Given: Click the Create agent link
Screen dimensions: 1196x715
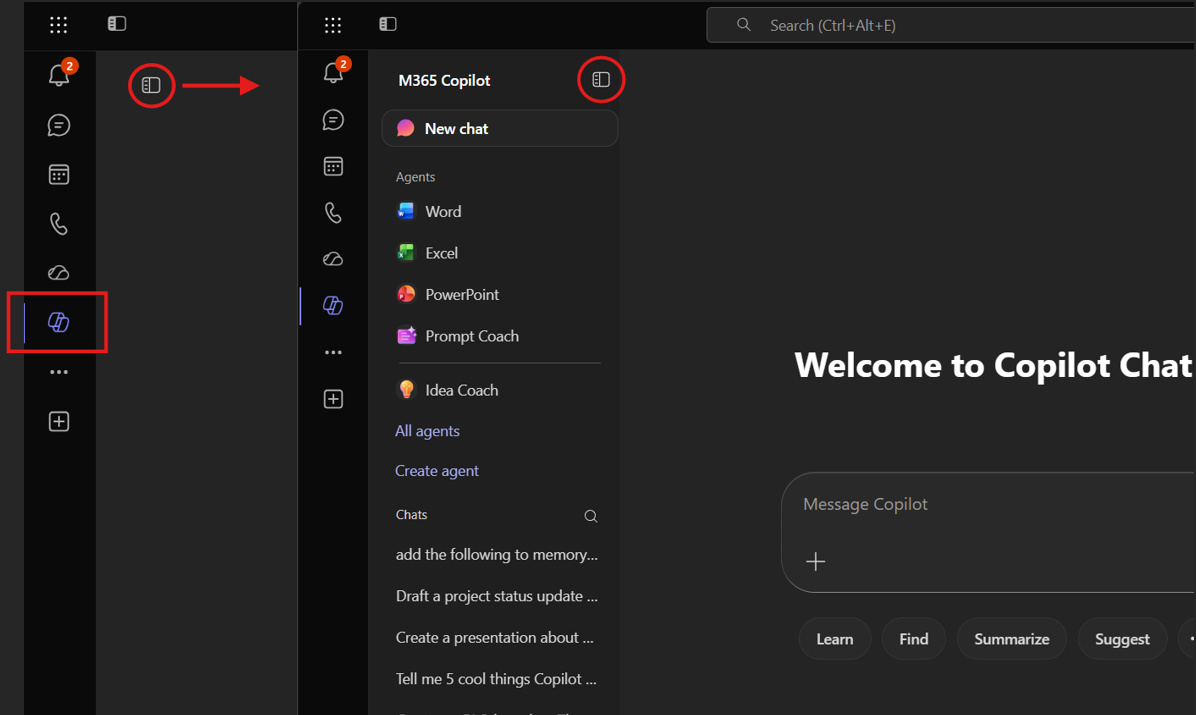Looking at the screenshot, I should 437,471.
